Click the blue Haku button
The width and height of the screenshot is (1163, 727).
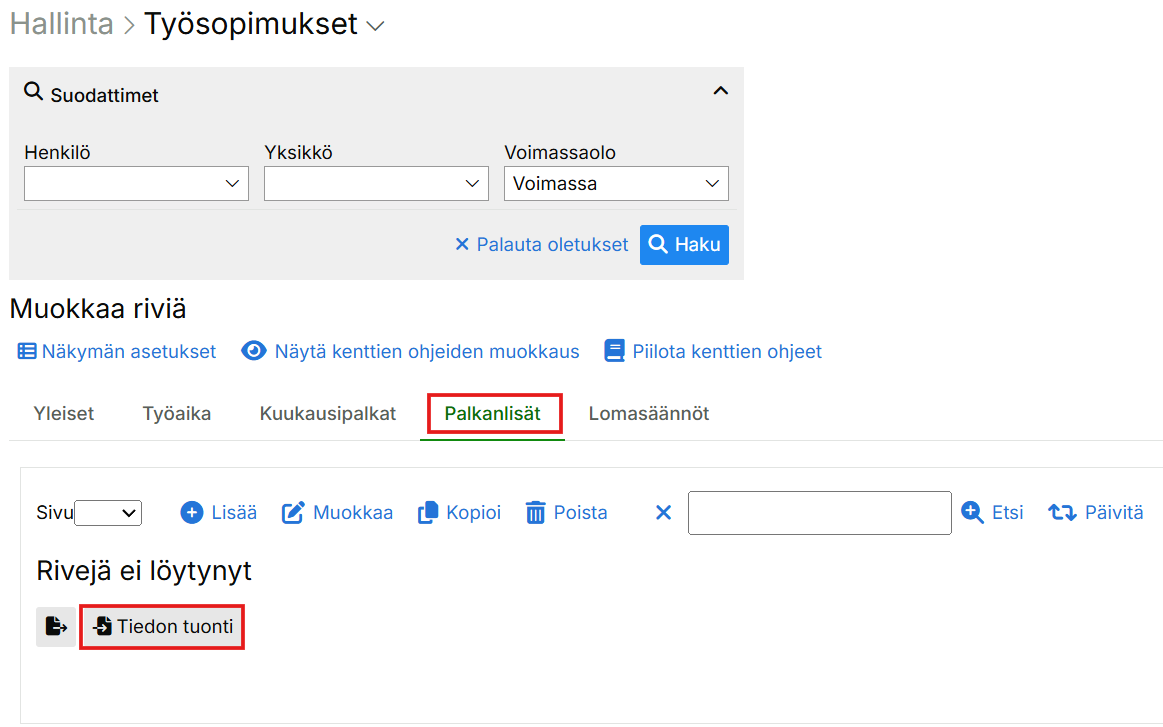684,245
